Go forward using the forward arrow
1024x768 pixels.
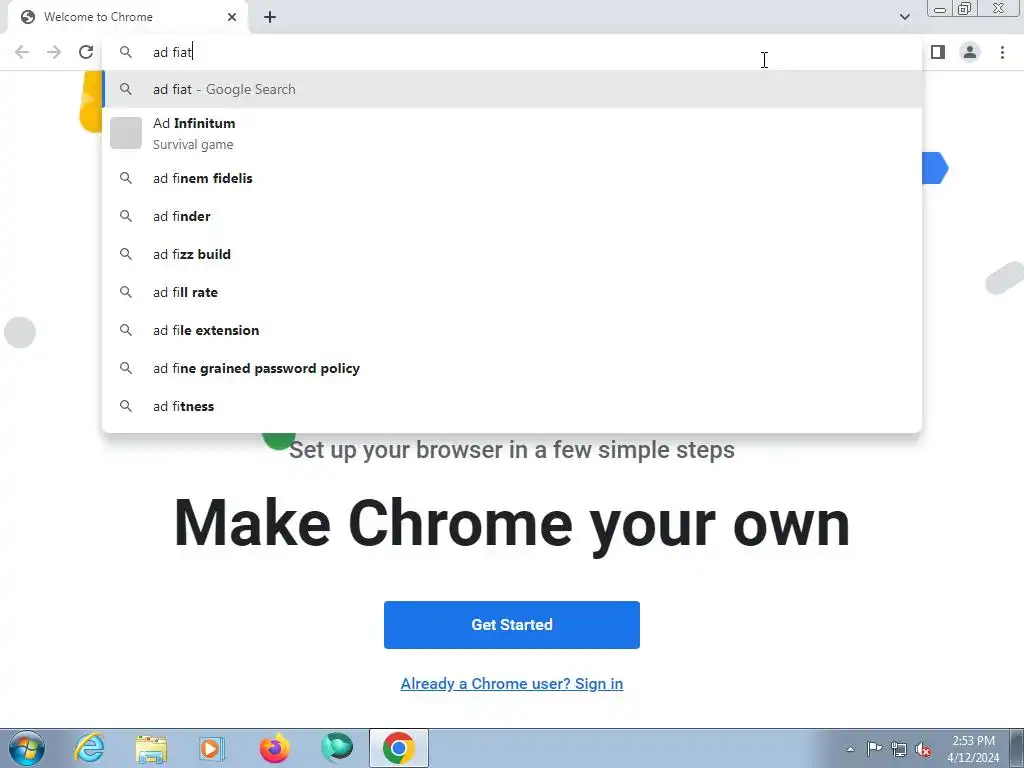point(54,52)
